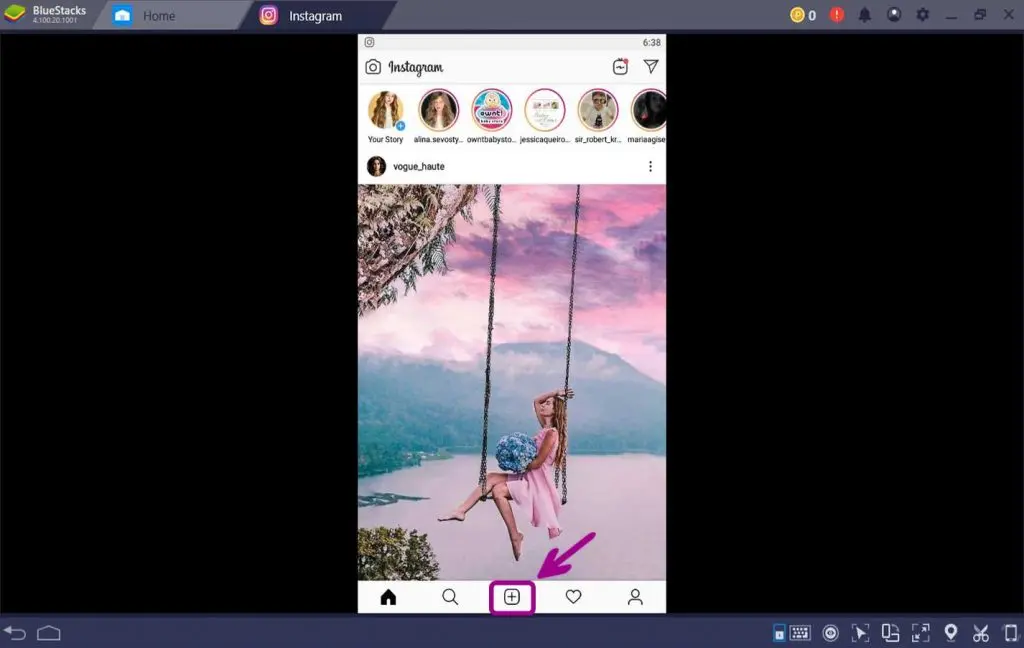Screen dimensions: 1024x648
Task: Open profile icon in Instagram bottom bar
Action: 635,597
